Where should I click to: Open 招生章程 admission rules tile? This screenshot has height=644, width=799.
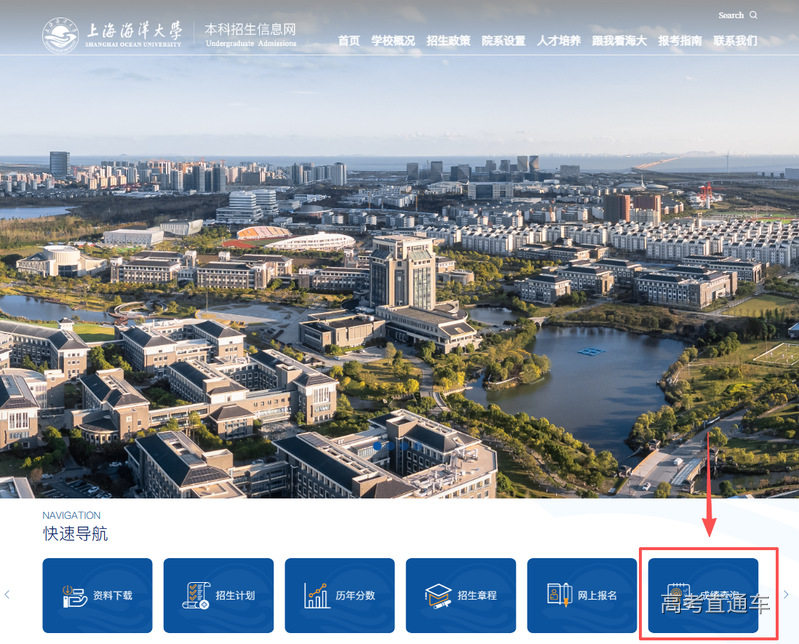coord(460,595)
